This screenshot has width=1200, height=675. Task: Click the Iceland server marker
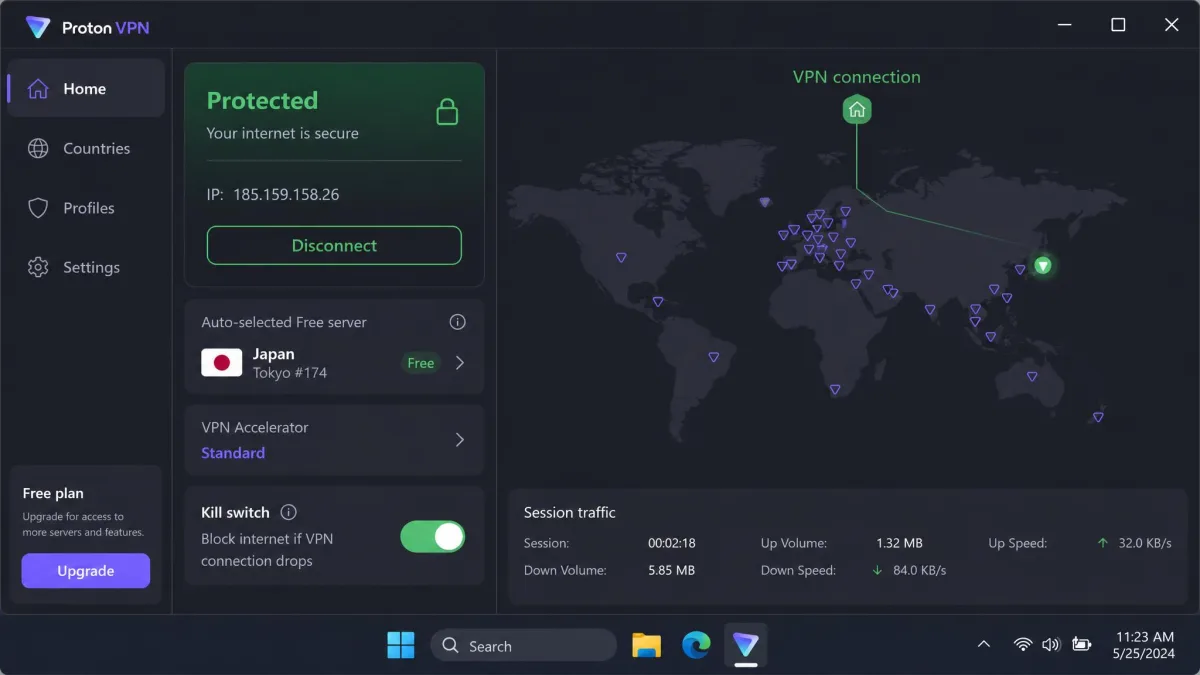pyautogui.click(x=765, y=202)
